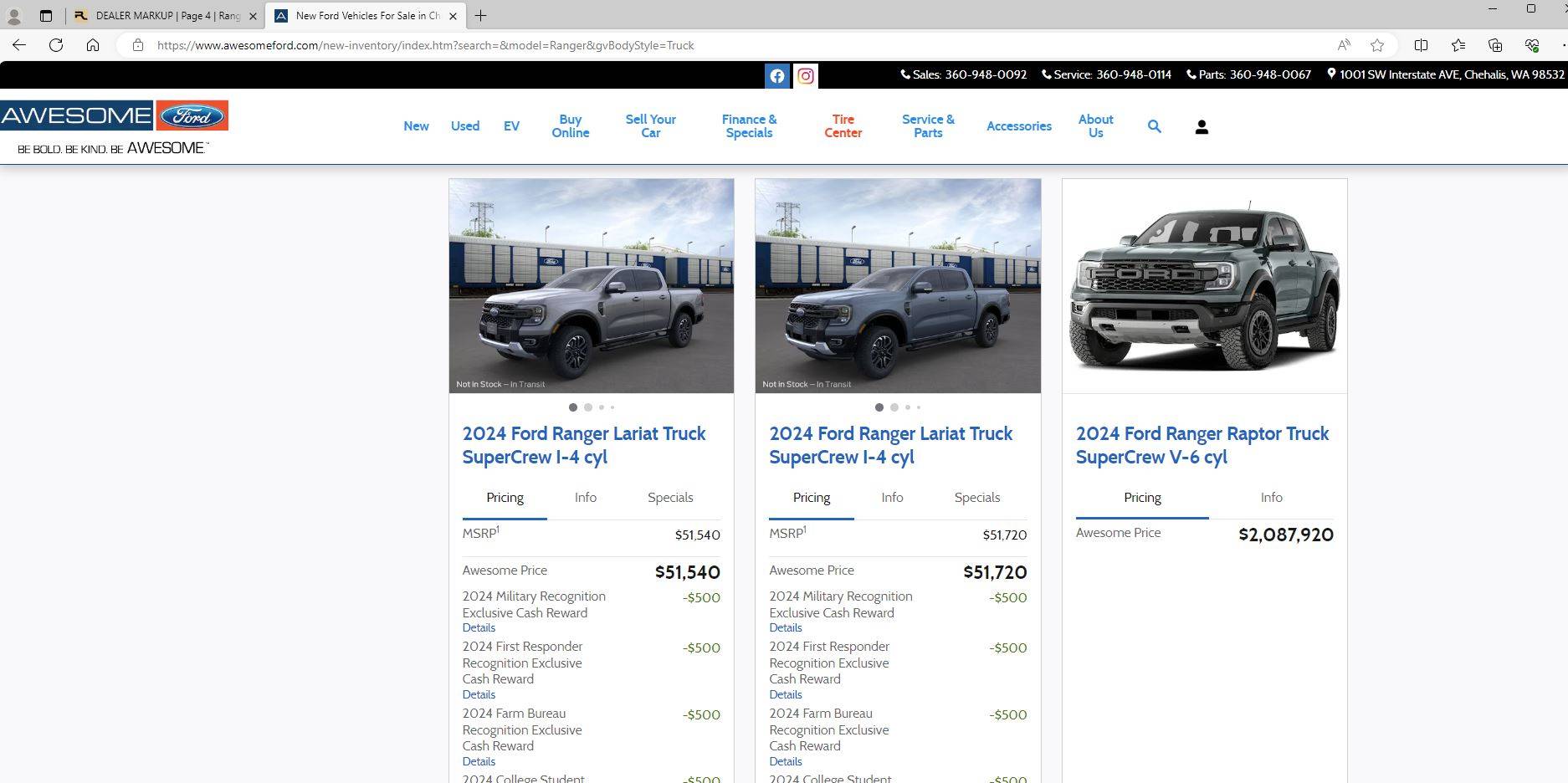Open the Used menu item
This screenshot has height=783, width=1568.
tap(465, 126)
